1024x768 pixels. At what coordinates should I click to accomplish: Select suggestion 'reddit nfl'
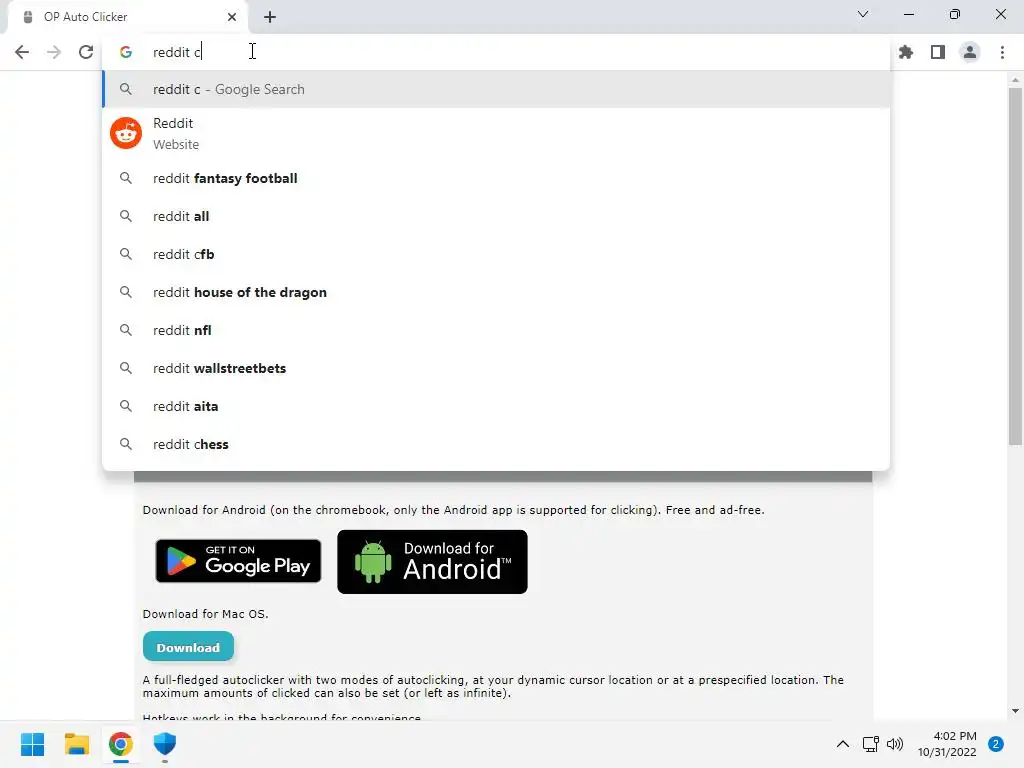tap(496, 330)
